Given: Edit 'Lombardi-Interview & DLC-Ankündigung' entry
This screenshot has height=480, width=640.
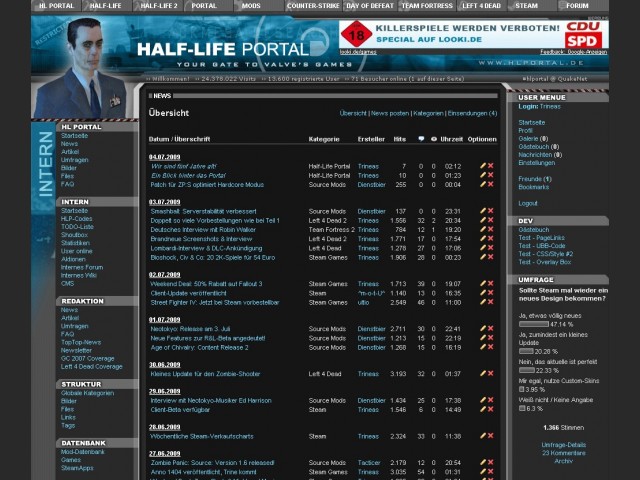Looking at the screenshot, I should coord(483,248).
